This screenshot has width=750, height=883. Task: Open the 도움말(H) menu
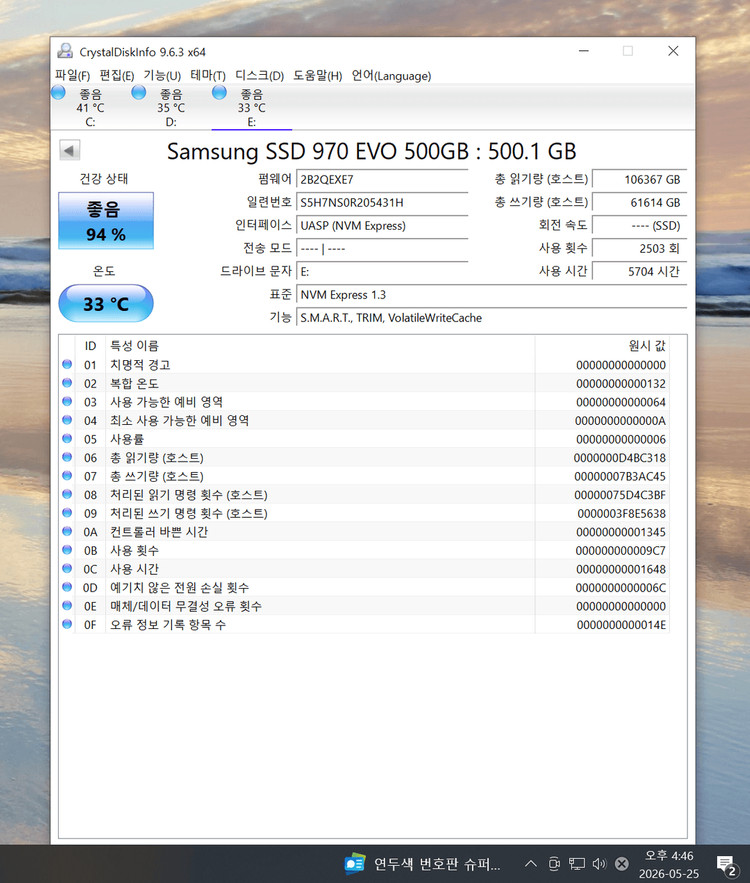pos(318,75)
